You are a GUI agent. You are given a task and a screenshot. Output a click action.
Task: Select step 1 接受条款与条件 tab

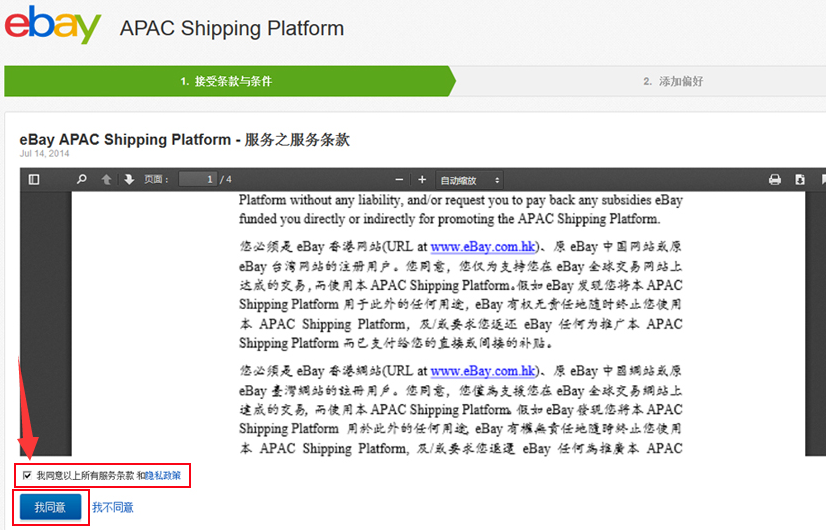click(226, 81)
